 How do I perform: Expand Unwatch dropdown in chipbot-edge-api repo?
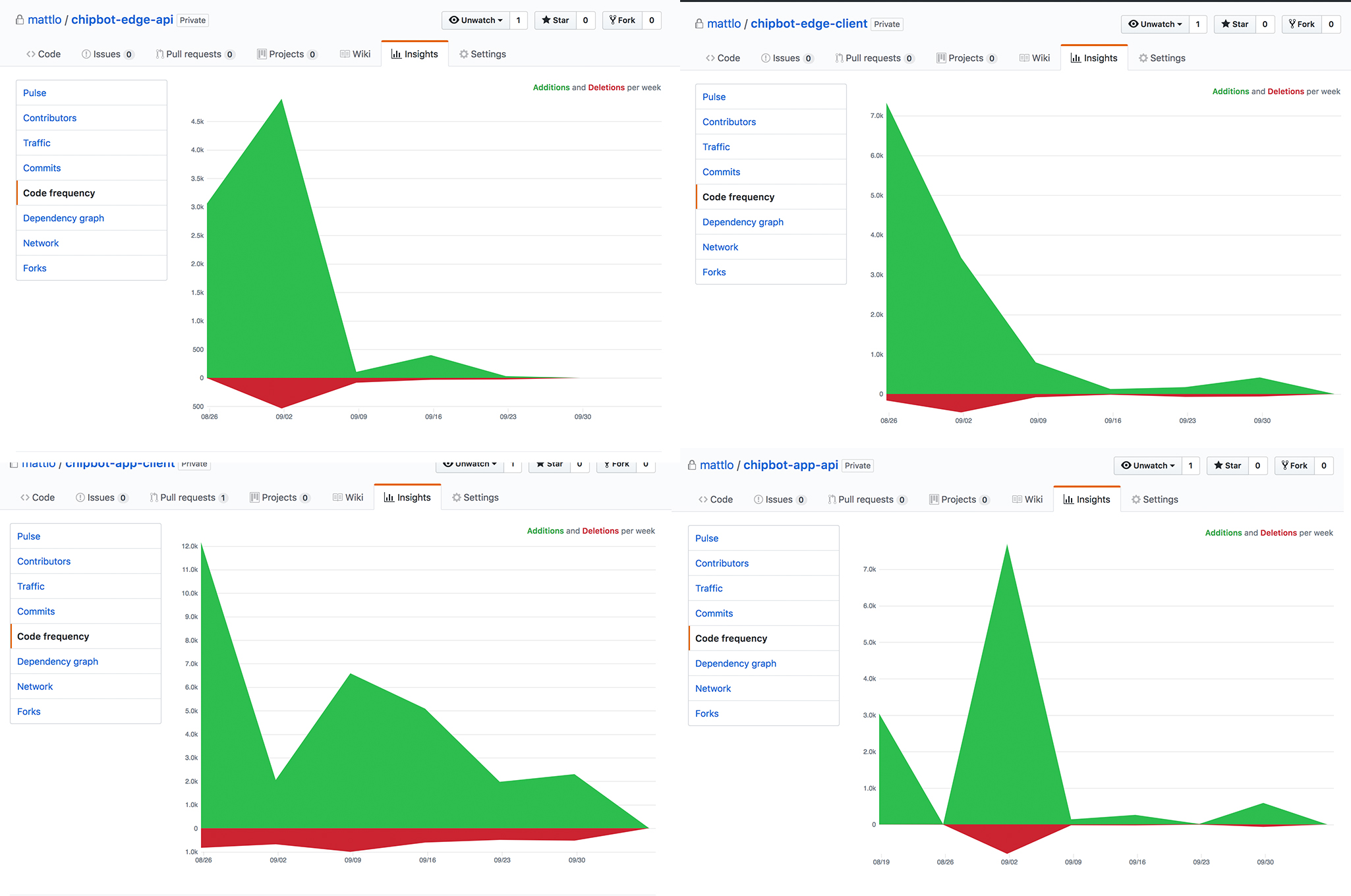tap(476, 20)
